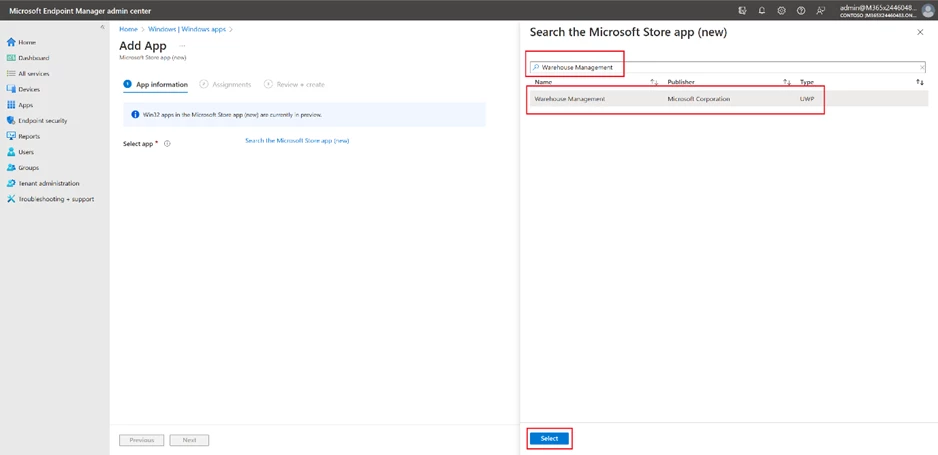Click the Next button
938x455 pixels.
(x=190, y=440)
